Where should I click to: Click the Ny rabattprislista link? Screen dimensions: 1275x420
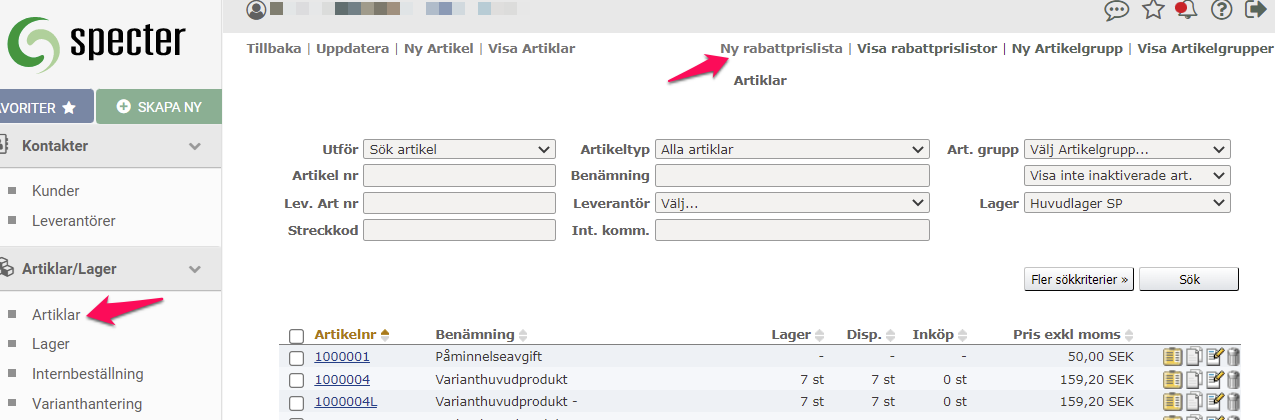point(781,48)
